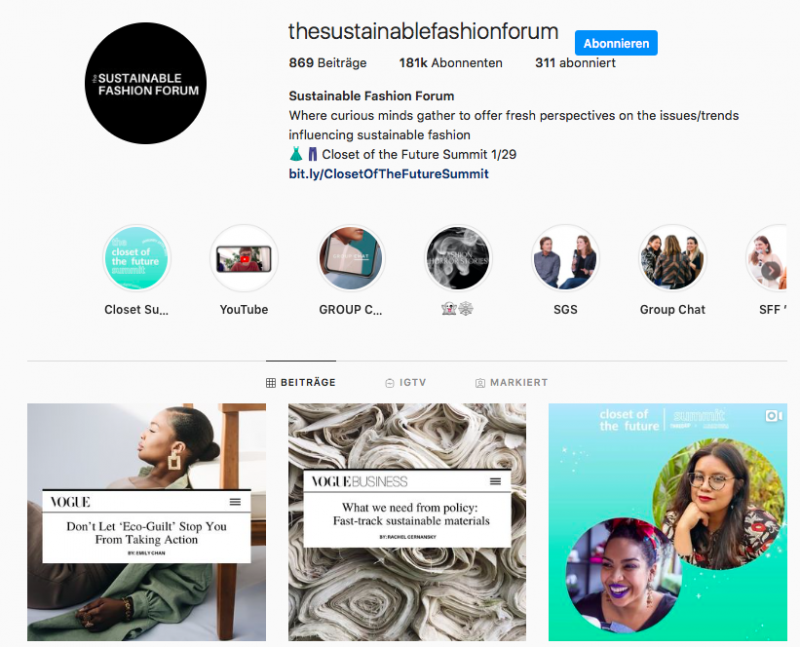This screenshot has width=800, height=647.
Task: Switch to the Markiert tab
Action: coord(511,382)
